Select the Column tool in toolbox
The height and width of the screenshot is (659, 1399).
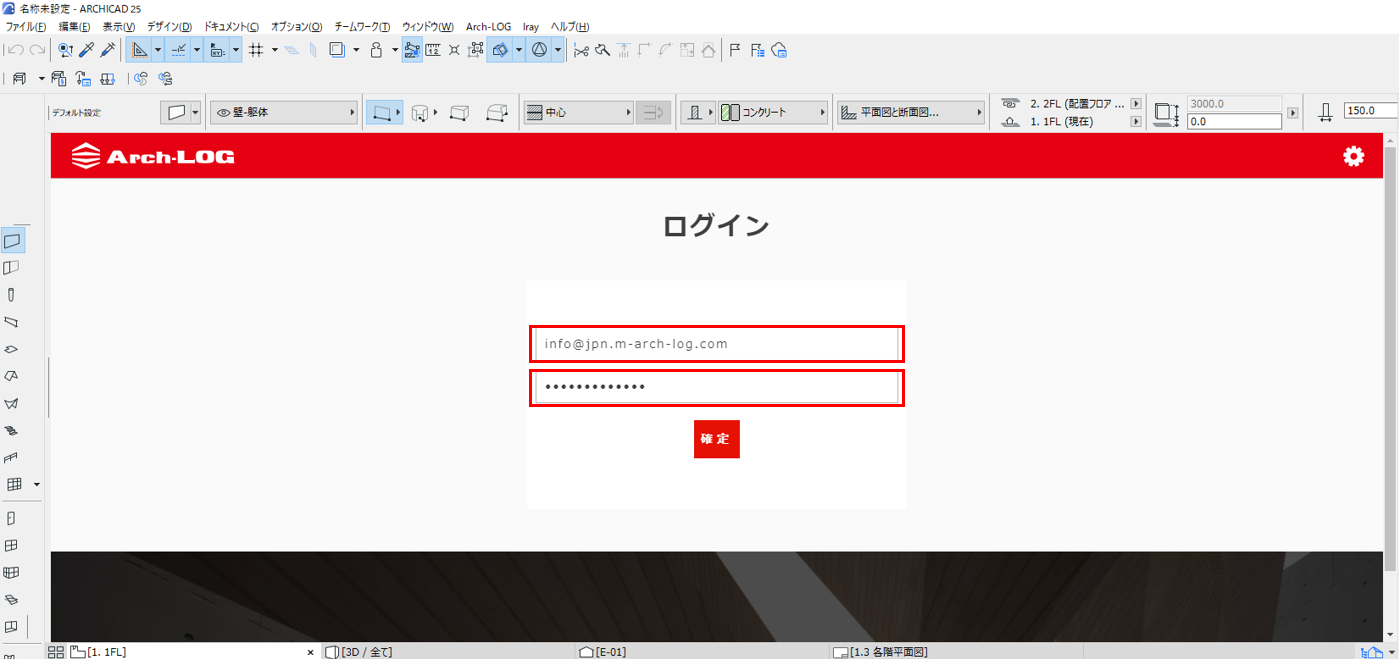point(12,295)
